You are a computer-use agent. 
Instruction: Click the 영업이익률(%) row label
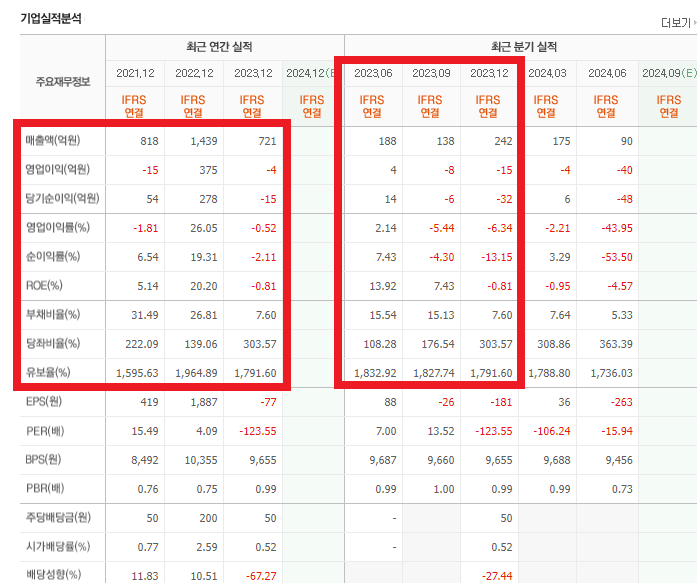[58, 228]
